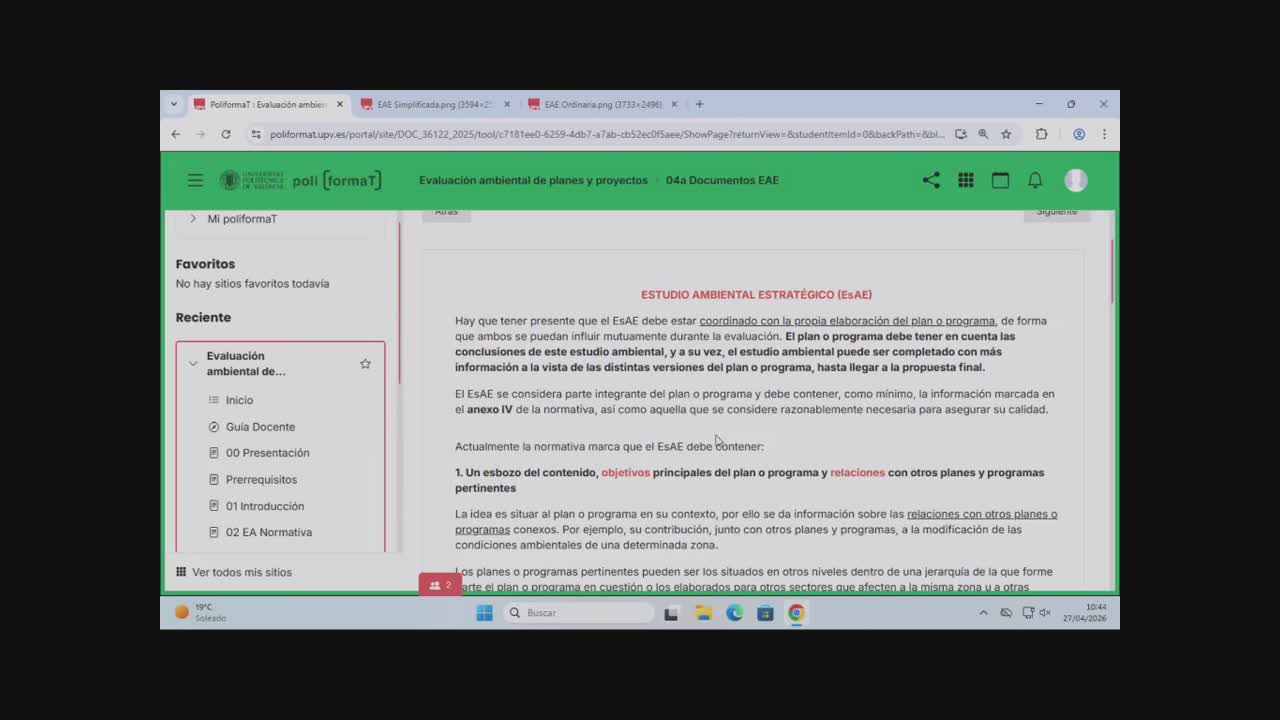Open Prerrequisitos in sidebar
The width and height of the screenshot is (1280, 720).
coord(261,480)
